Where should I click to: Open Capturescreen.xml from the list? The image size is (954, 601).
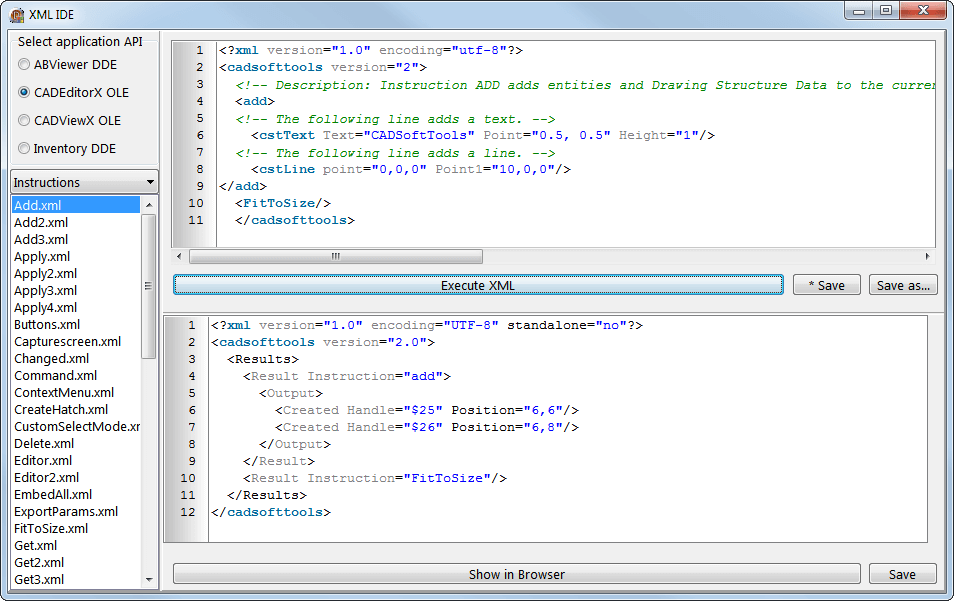click(67, 341)
